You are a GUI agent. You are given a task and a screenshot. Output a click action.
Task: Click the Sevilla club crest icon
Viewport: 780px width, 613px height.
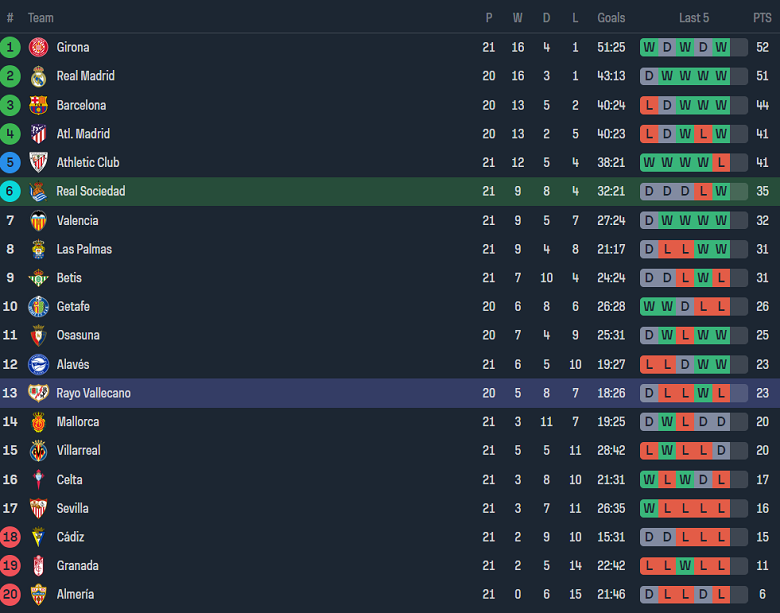(38, 508)
